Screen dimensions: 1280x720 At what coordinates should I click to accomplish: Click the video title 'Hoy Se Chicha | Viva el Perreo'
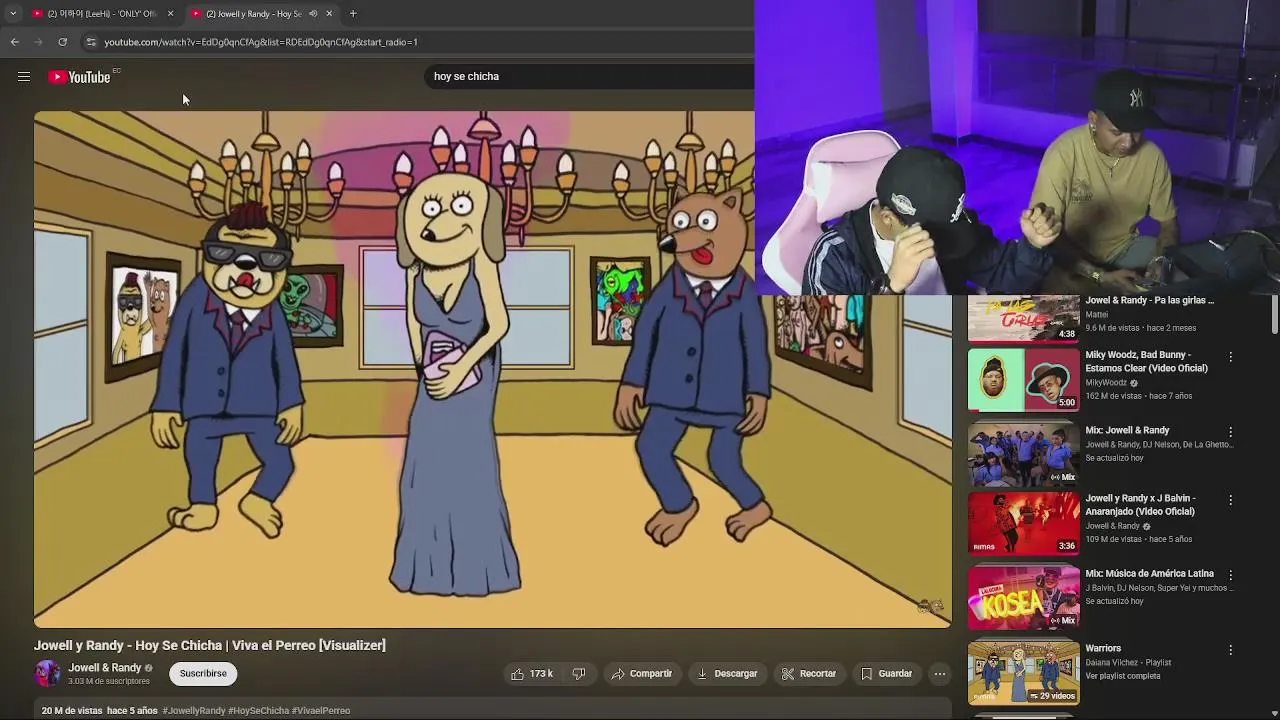coord(210,645)
